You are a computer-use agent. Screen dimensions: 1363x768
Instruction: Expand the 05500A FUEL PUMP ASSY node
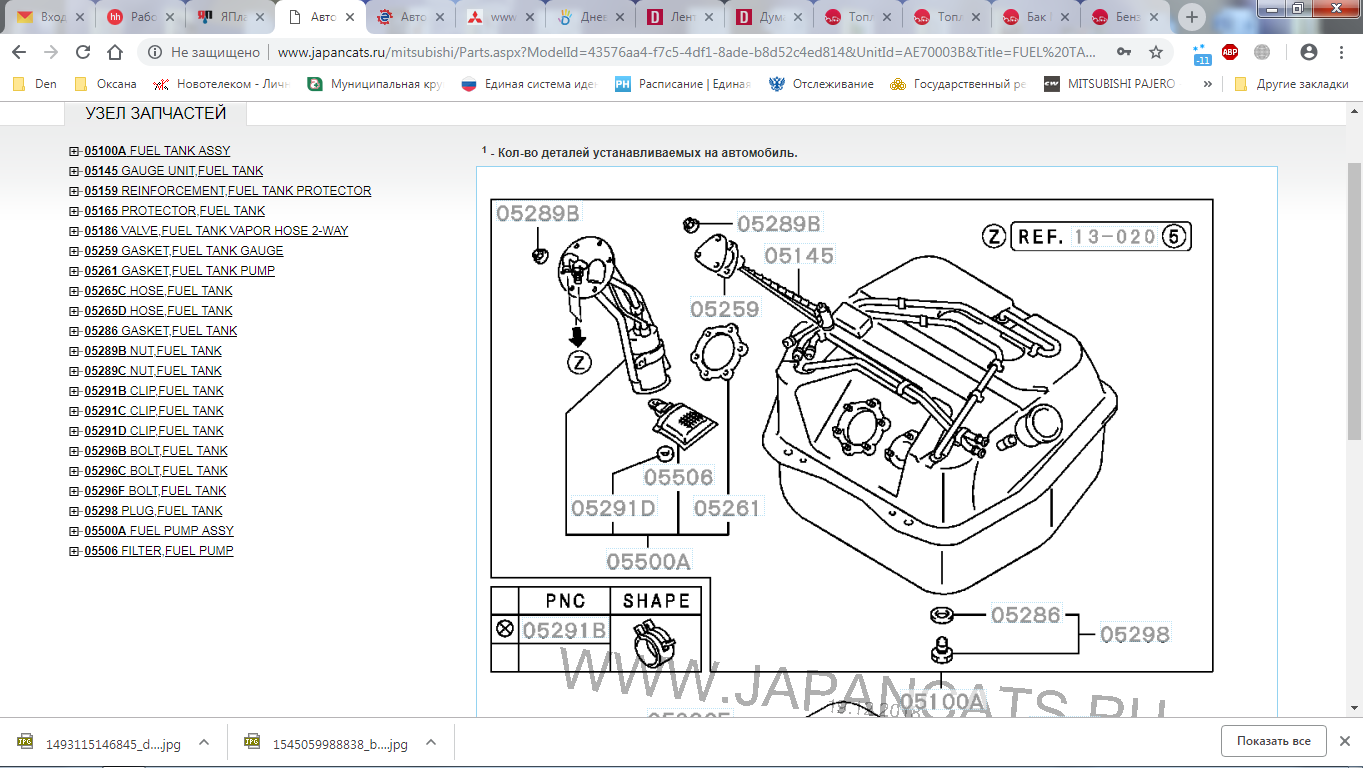(x=74, y=531)
